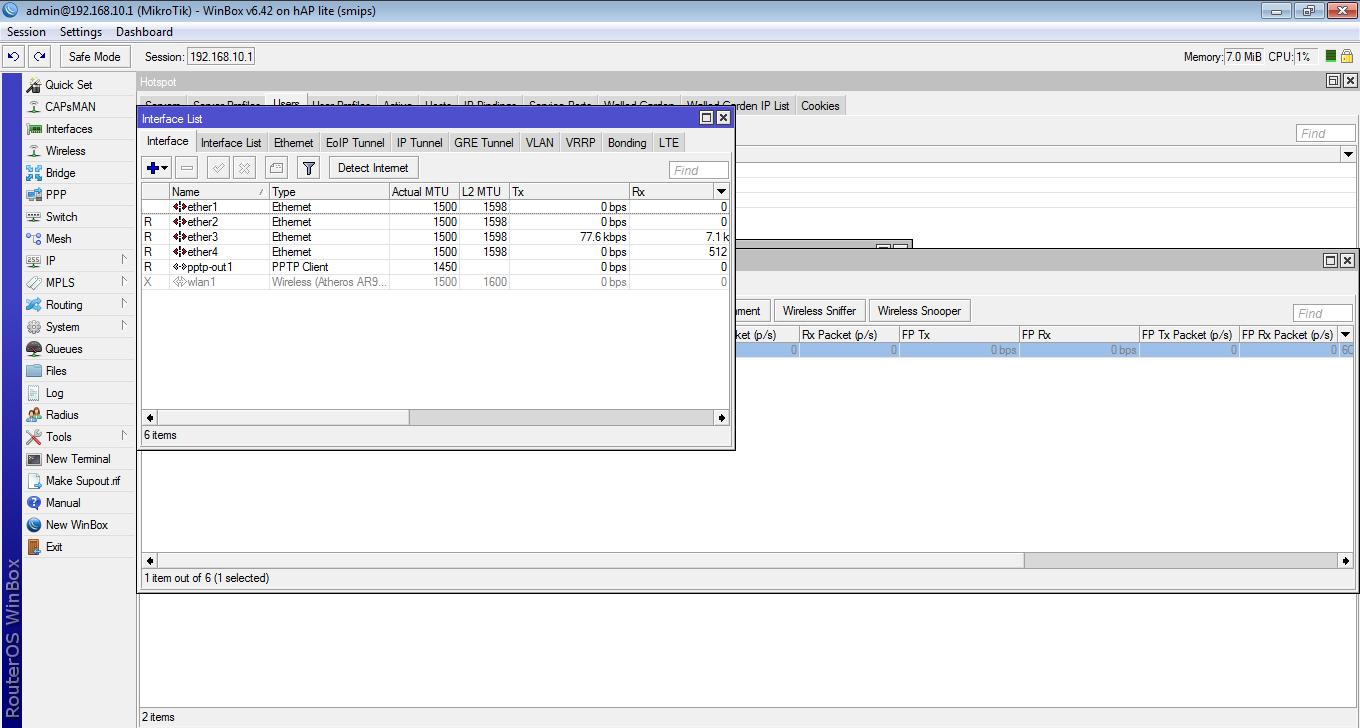
Task: Toggle Safe Mode button
Action: pos(95,57)
